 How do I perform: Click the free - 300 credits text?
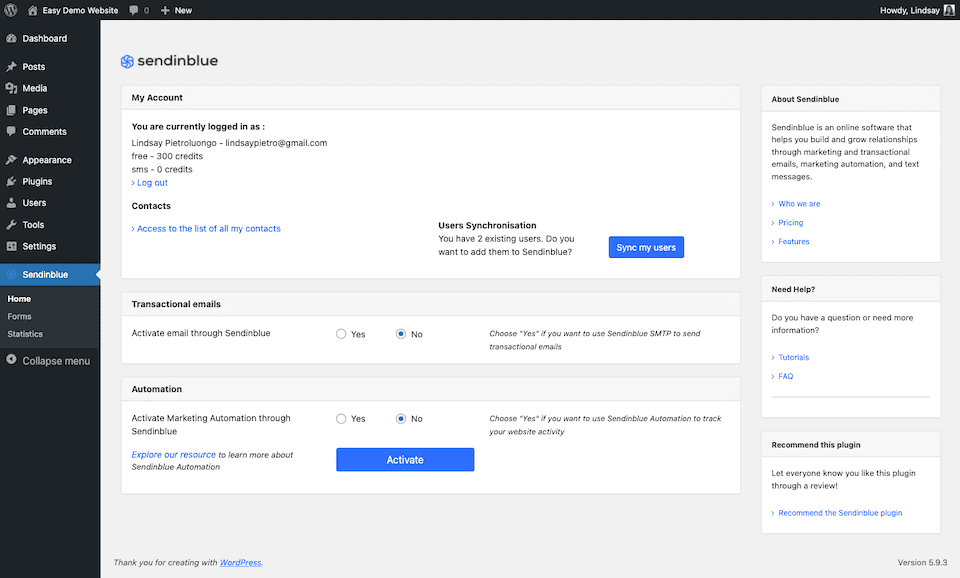pyautogui.click(x=167, y=156)
